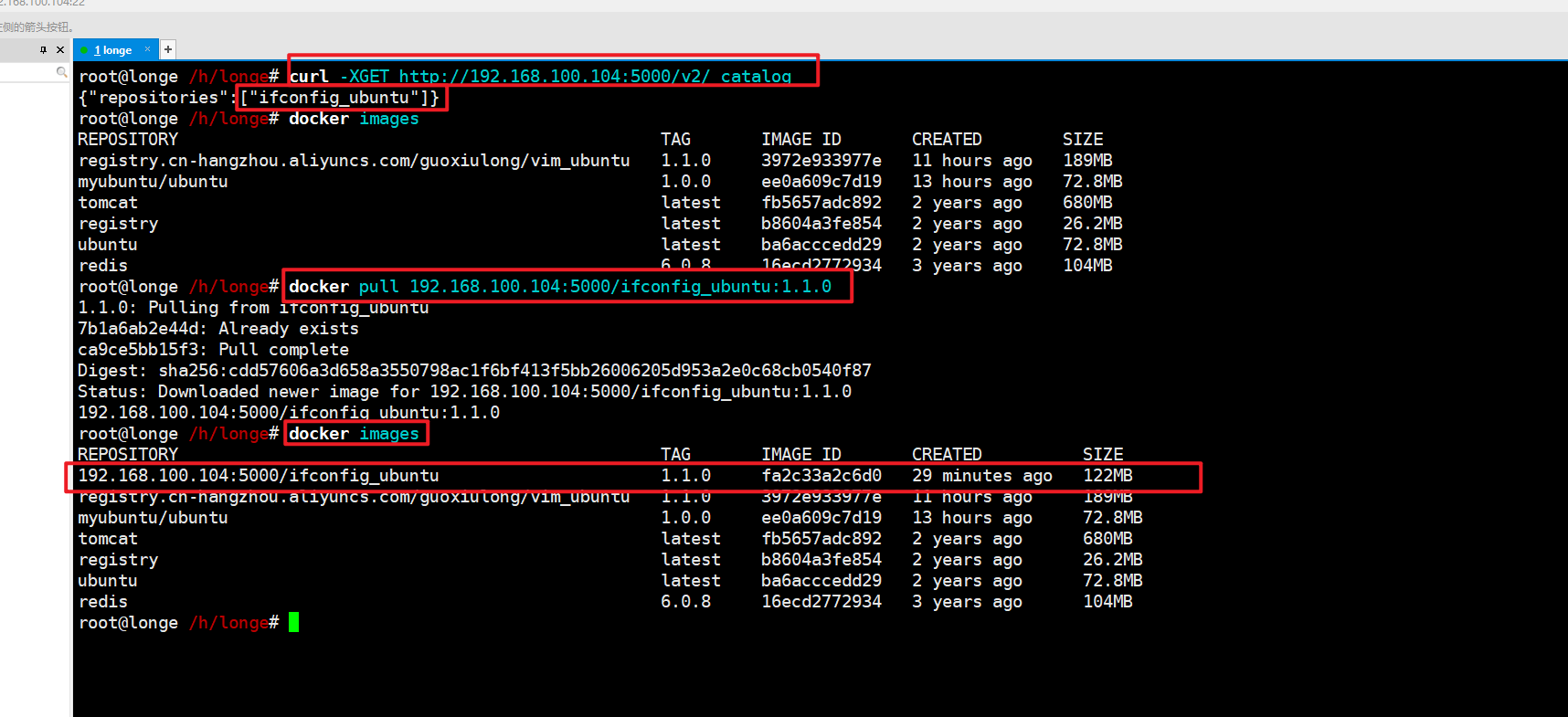Close the '1 longe' session tab
This screenshot has height=717, width=1568.
pyautogui.click(x=147, y=49)
